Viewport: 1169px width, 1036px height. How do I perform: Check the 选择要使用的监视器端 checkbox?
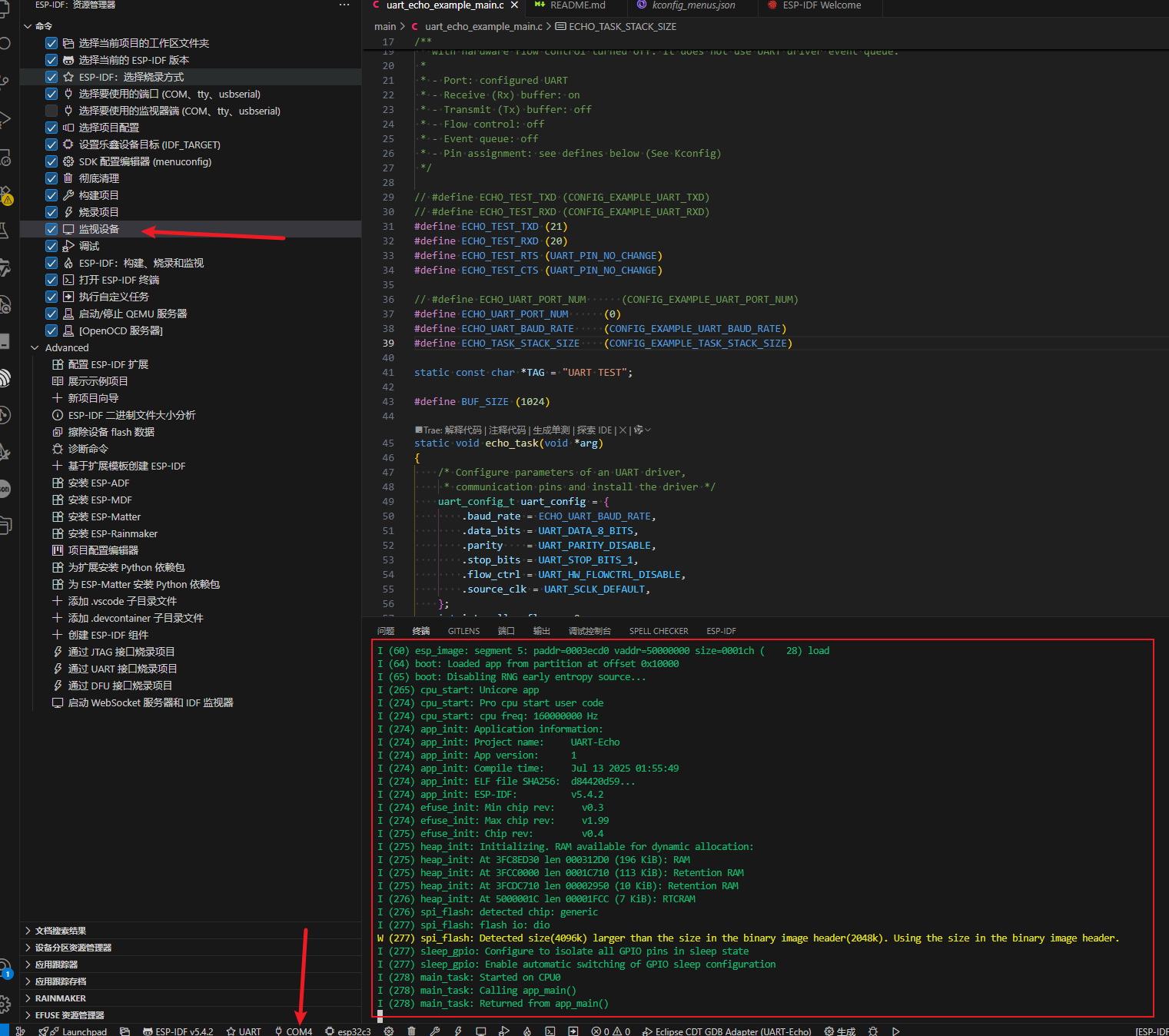pos(51,111)
